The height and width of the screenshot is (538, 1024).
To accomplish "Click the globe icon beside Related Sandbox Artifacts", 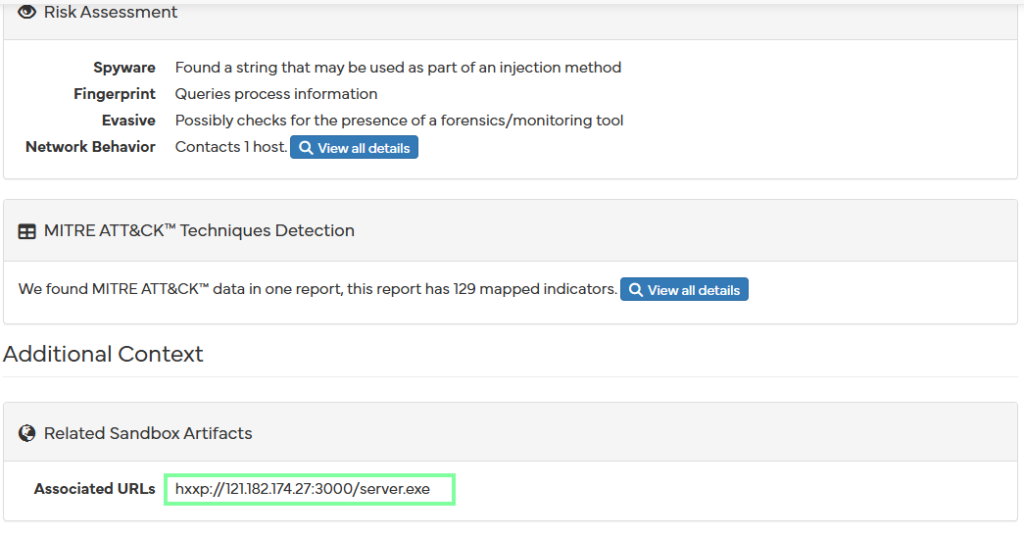I will tap(27, 434).
